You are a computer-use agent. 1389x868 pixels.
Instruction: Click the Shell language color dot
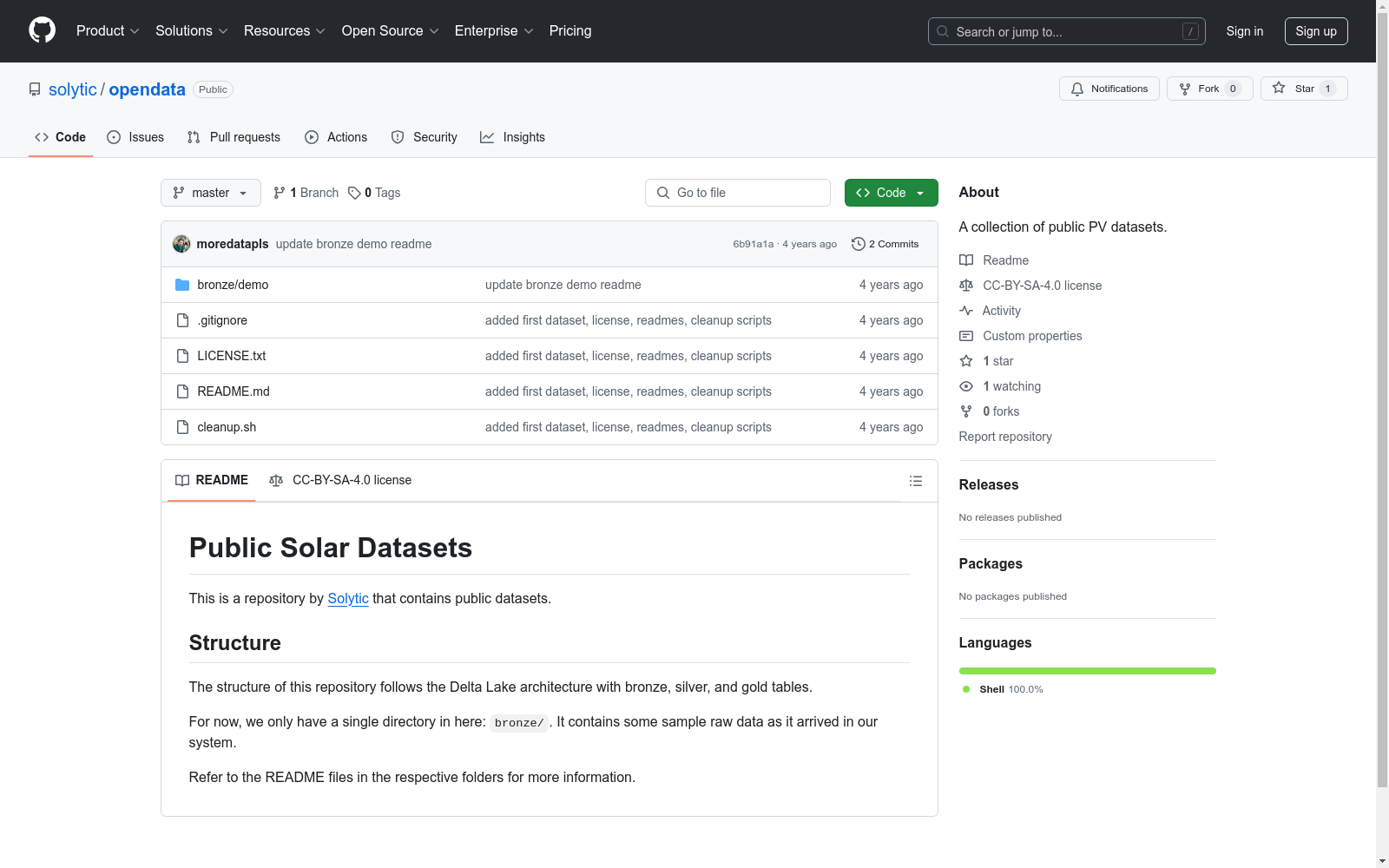[x=966, y=689]
